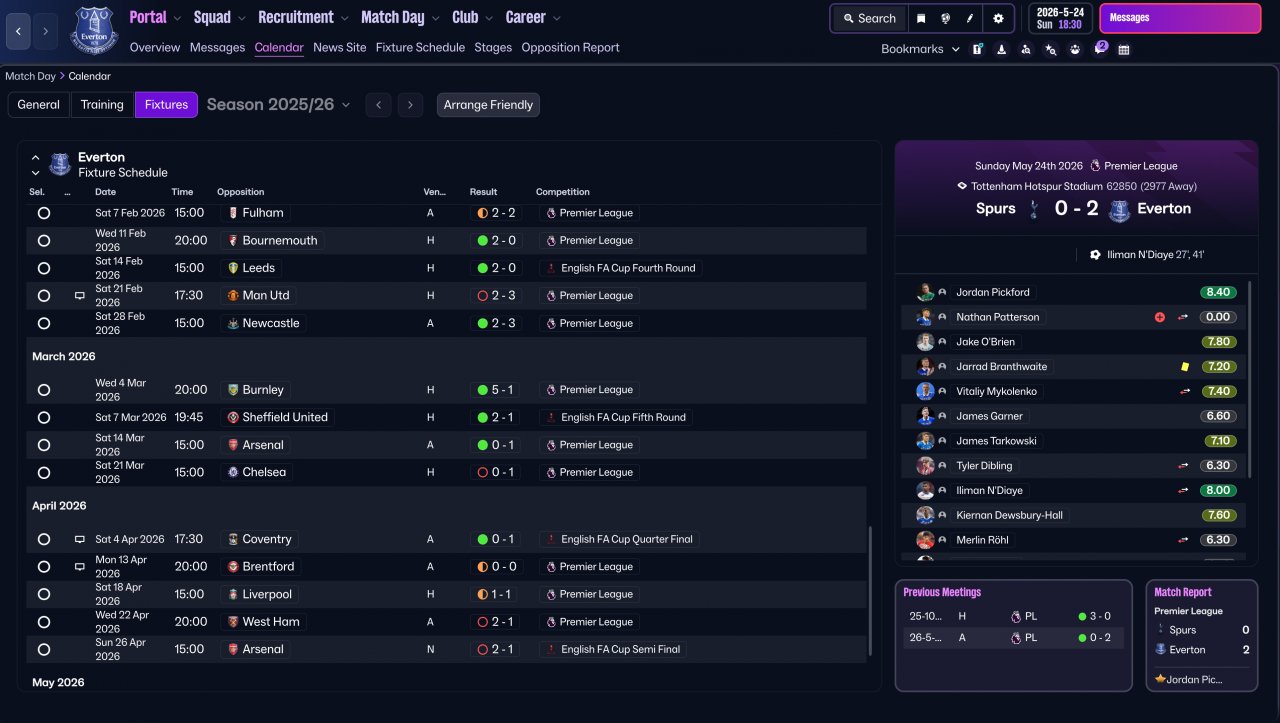Open the Recruitment dropdown menu
Viewport: 1280px width, 723px height.
point(303,18)
